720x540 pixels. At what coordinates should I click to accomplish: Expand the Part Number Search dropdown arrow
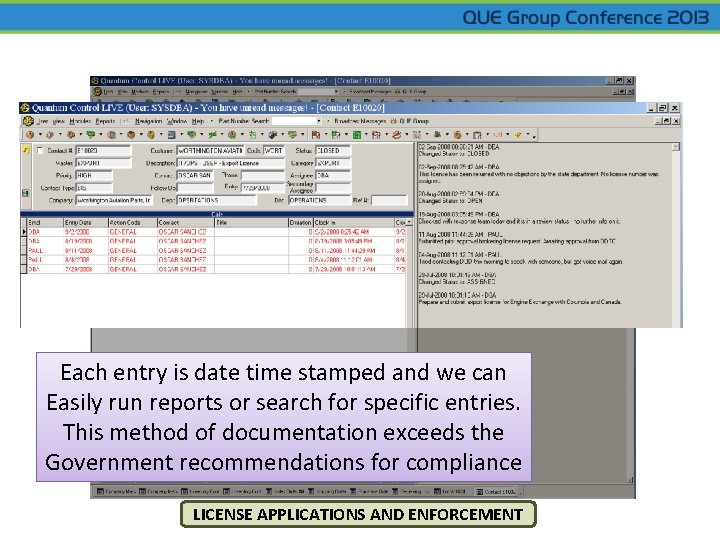click(319, 121)
